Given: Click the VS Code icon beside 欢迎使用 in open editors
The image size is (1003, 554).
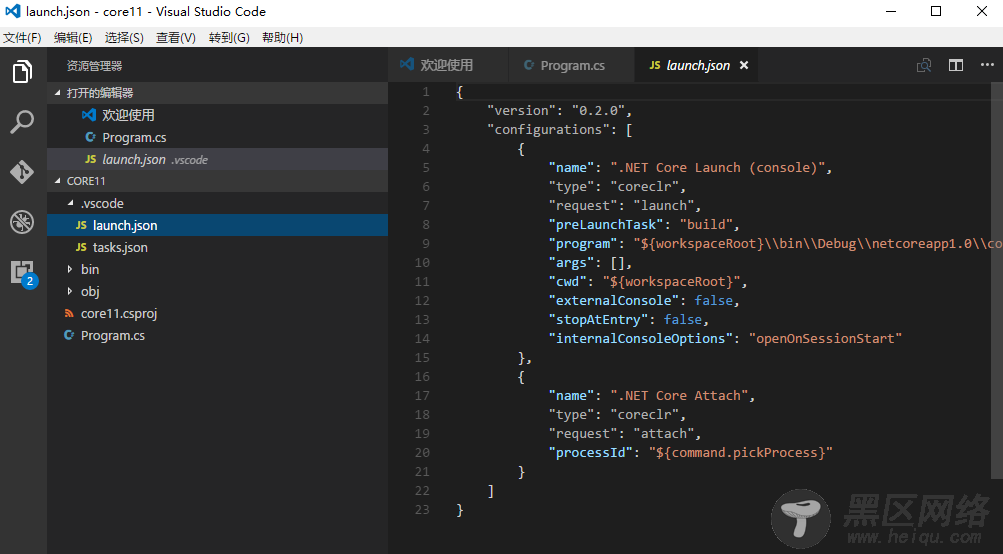Looking at the screenshot, I should pyautogui.click(x=89, y=115).
